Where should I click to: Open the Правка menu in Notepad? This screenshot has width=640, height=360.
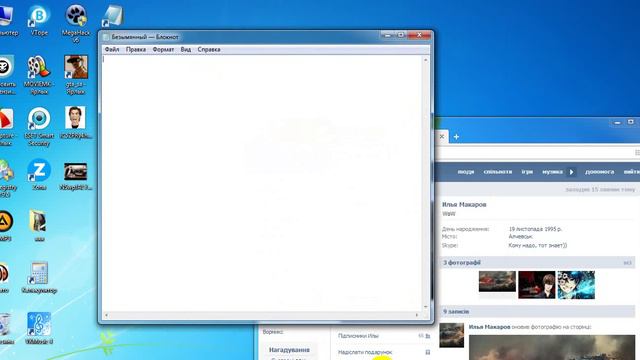136,49
